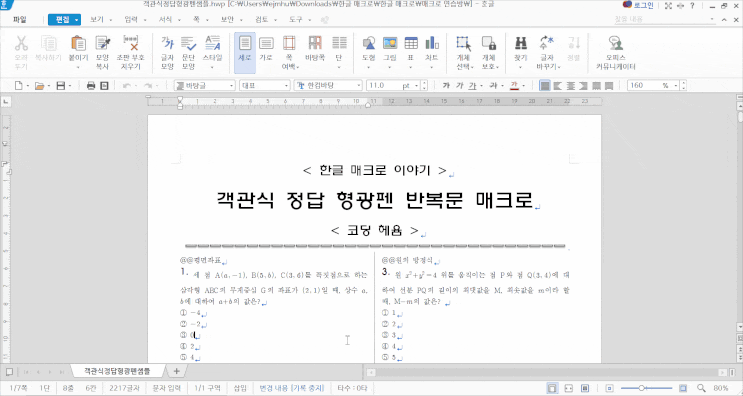Click the print icon
Viewport: 743px width, 396px height.
(x=91, y=86)
